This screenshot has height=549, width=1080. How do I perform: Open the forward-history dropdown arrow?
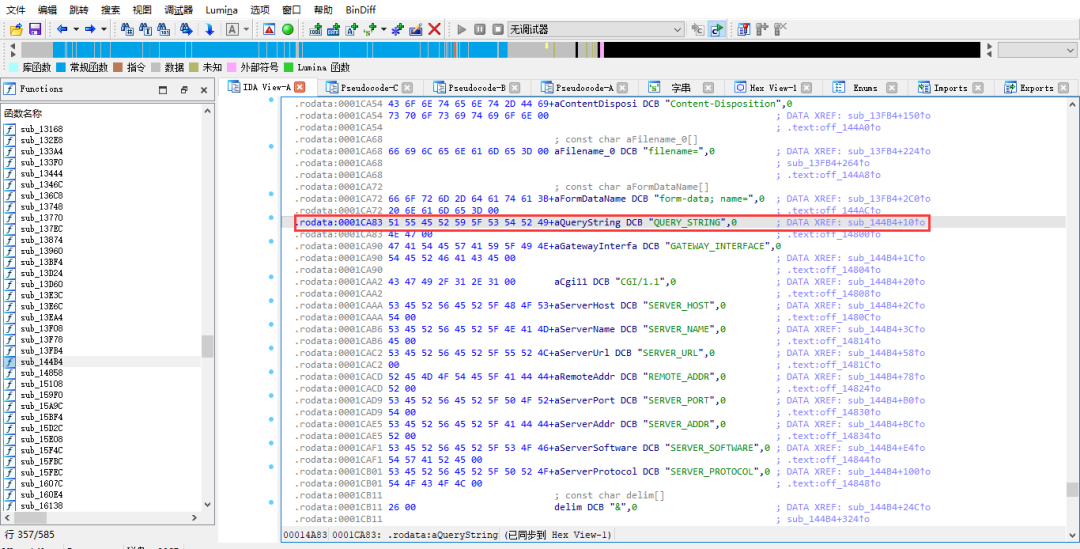point(103,30)
